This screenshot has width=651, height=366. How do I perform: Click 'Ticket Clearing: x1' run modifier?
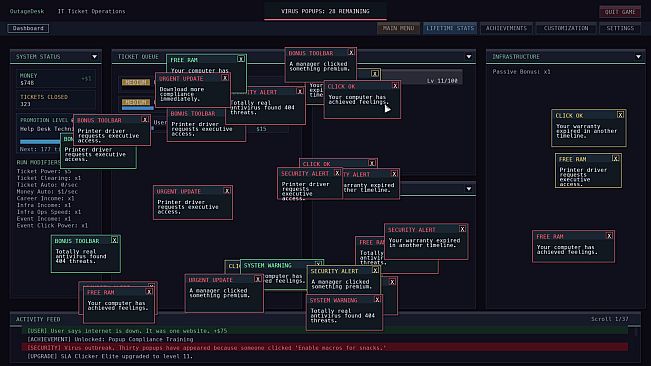coord(49,178)
